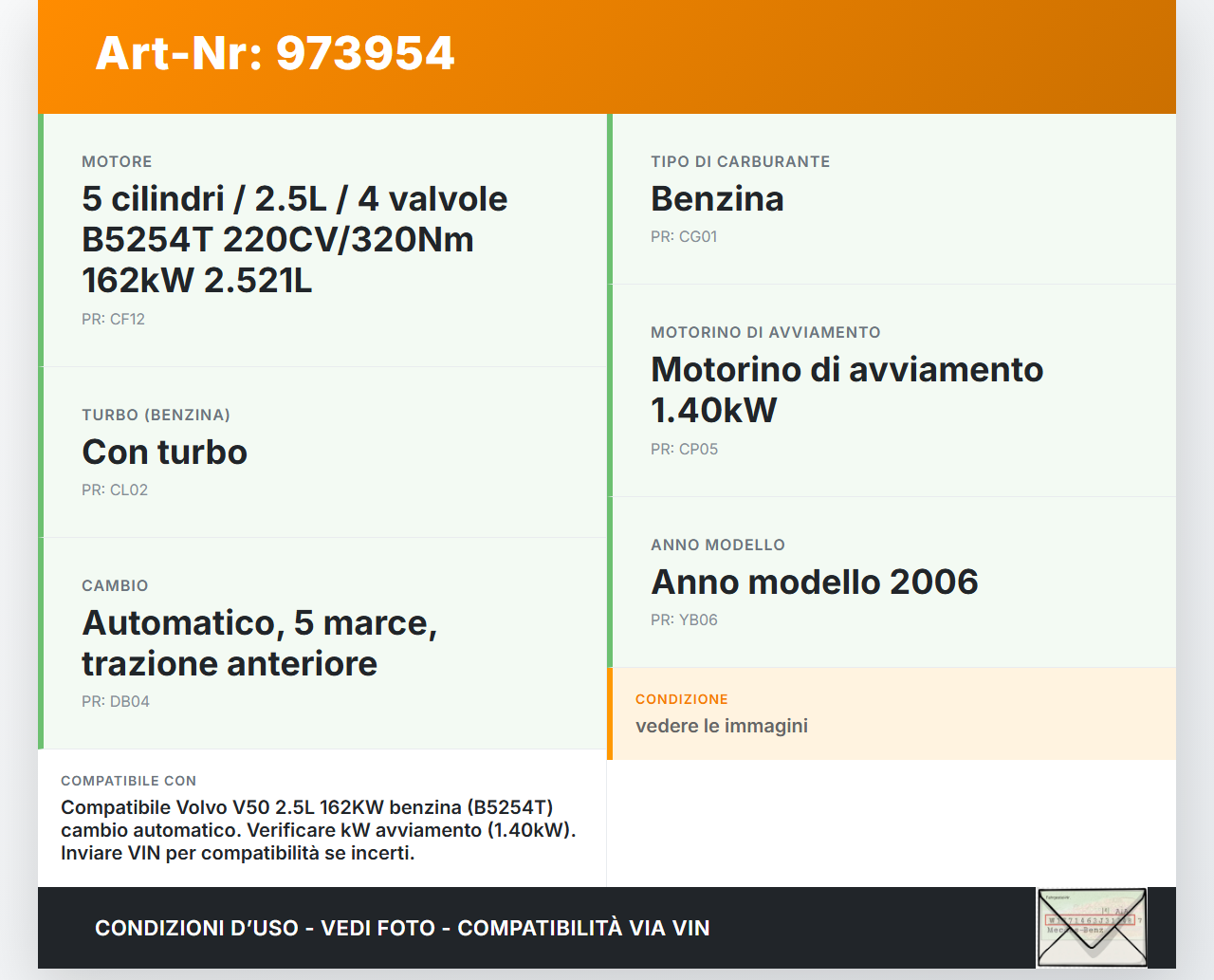Expand the Motorino di avviamento 1.40kW entry

point(847,389)
